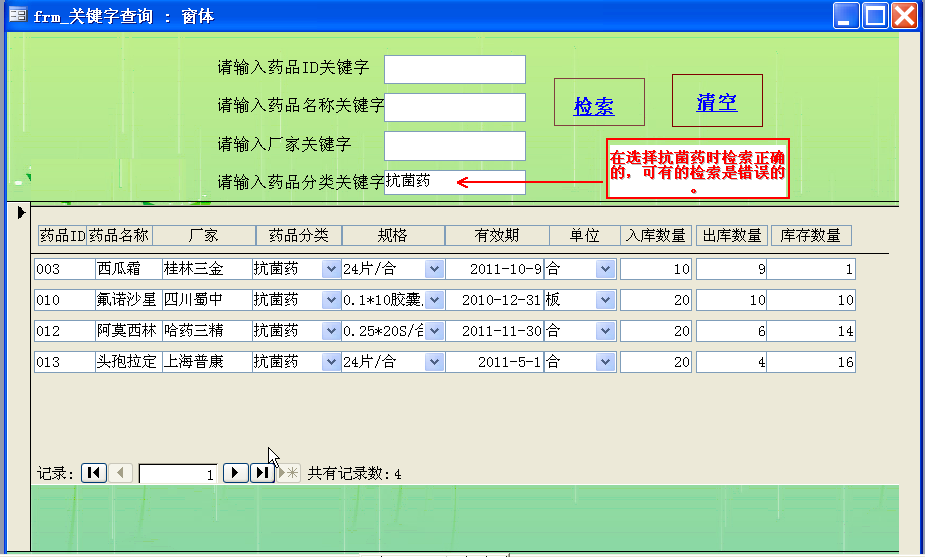Open 单位 dropdown showing 板

pos(605,300)
